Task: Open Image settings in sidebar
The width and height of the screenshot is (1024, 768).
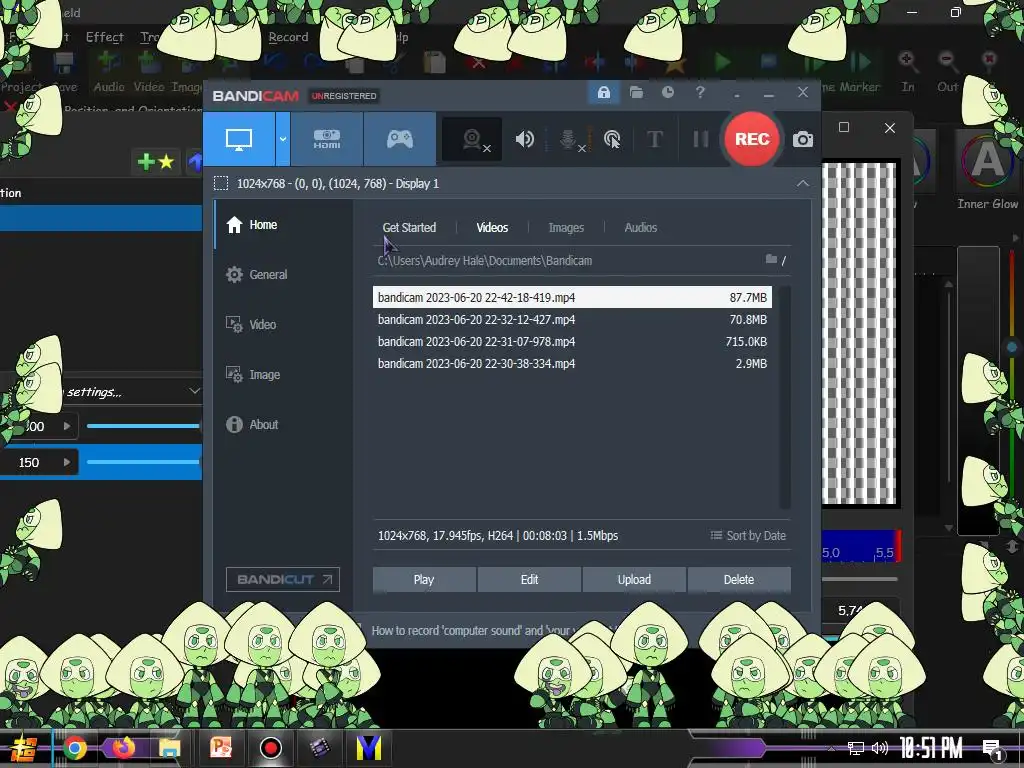Action: coord(253,375)
